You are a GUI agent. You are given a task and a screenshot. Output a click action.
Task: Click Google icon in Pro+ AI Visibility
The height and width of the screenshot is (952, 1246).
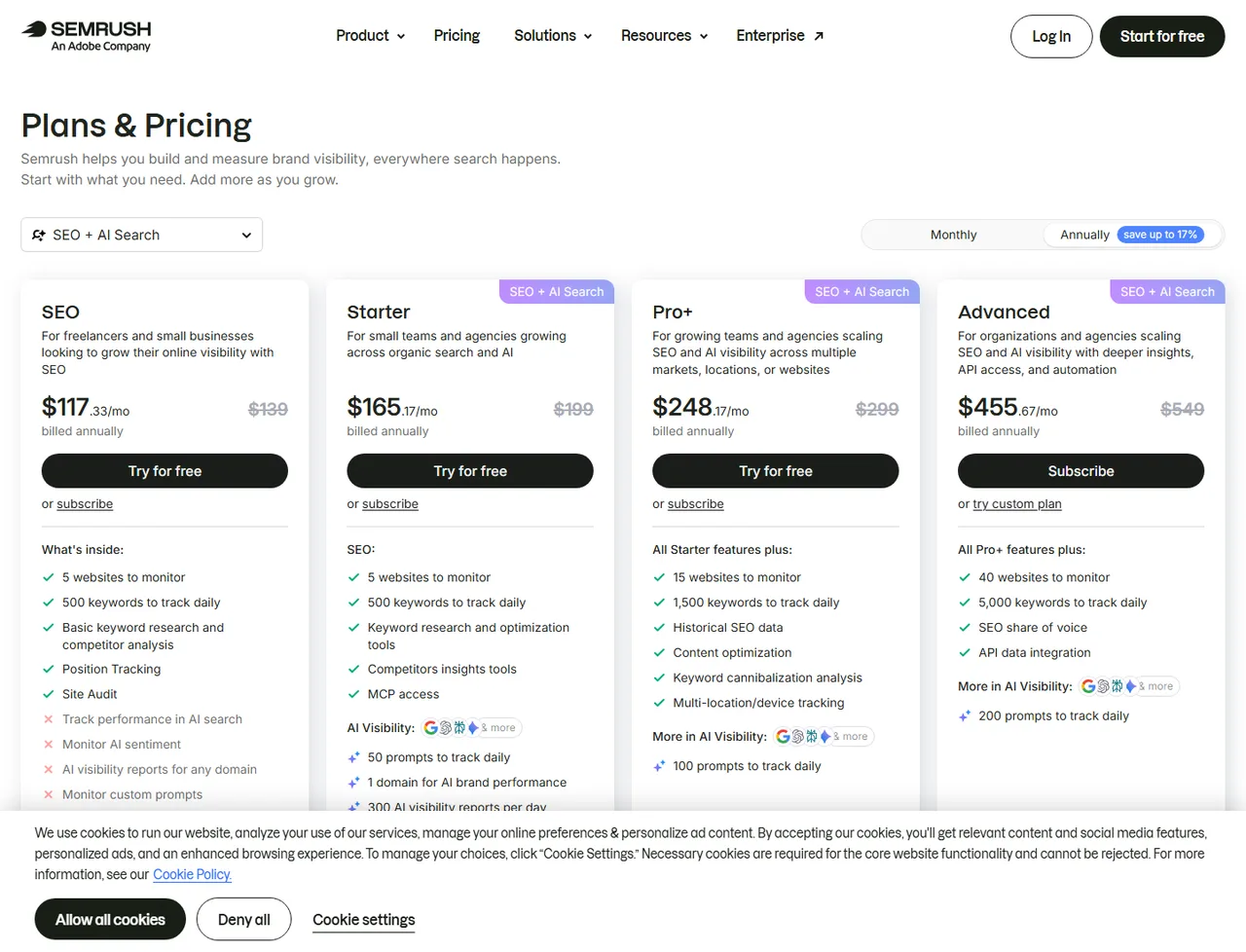pos(783,737)
